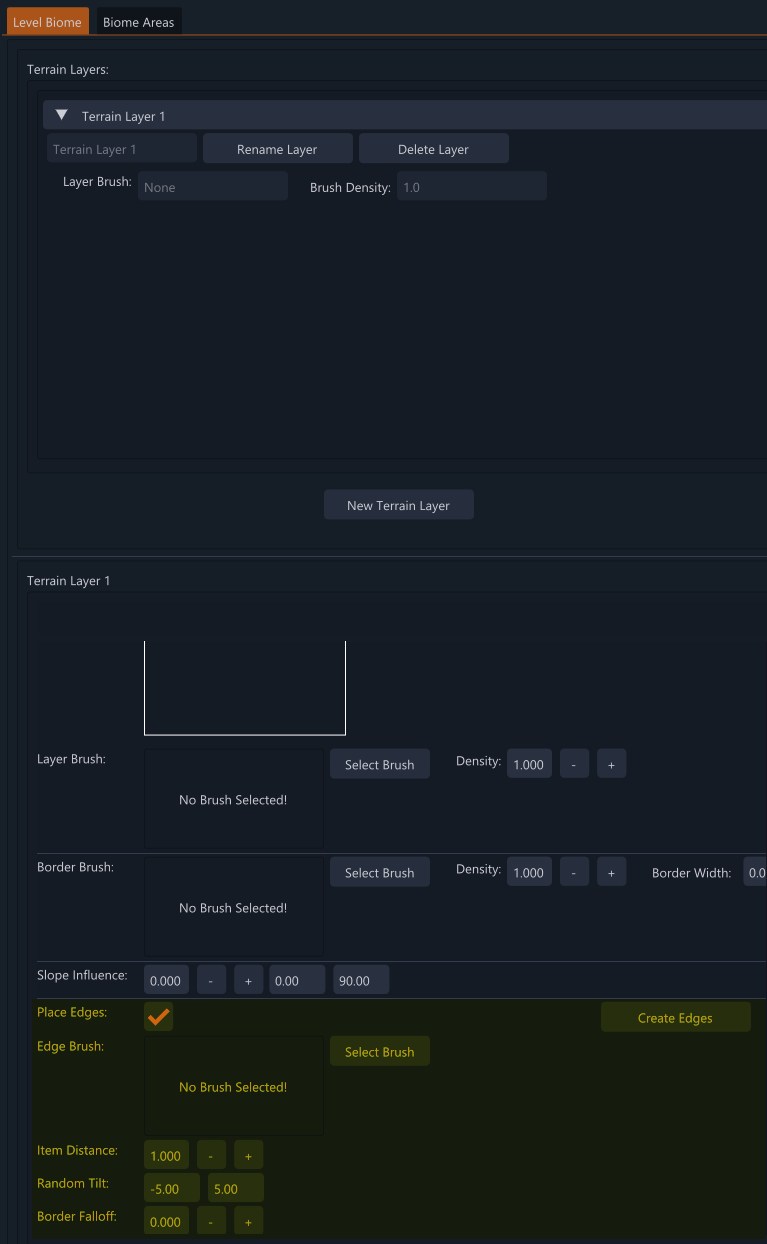
Task: Decrease Item Distance with minus button
Action: [x=211, y=1155]
